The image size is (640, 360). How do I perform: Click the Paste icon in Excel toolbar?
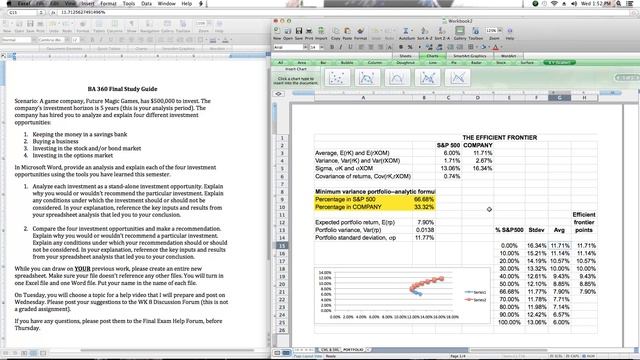point(347,31)
